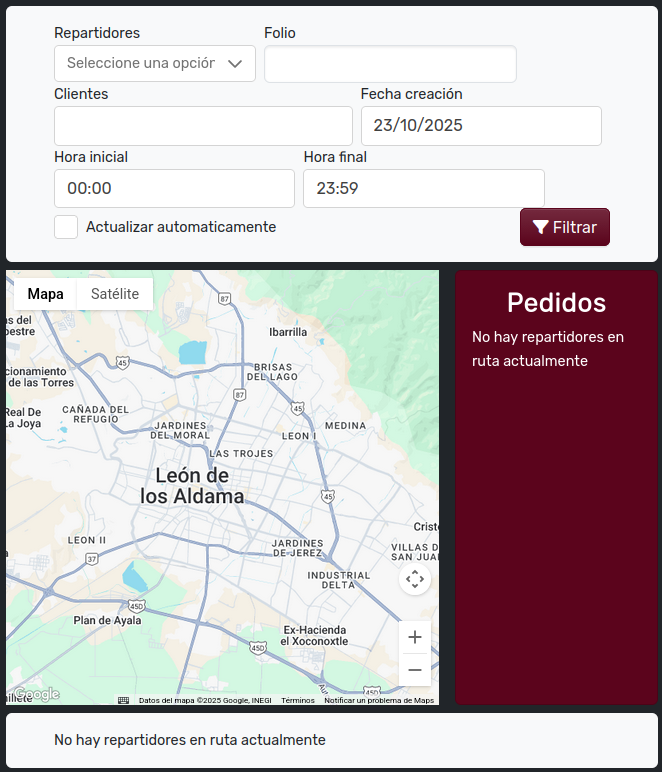Switch to Satélite map view
The width and height of the screenshot is (662, 772).
[x=115, y=294]
